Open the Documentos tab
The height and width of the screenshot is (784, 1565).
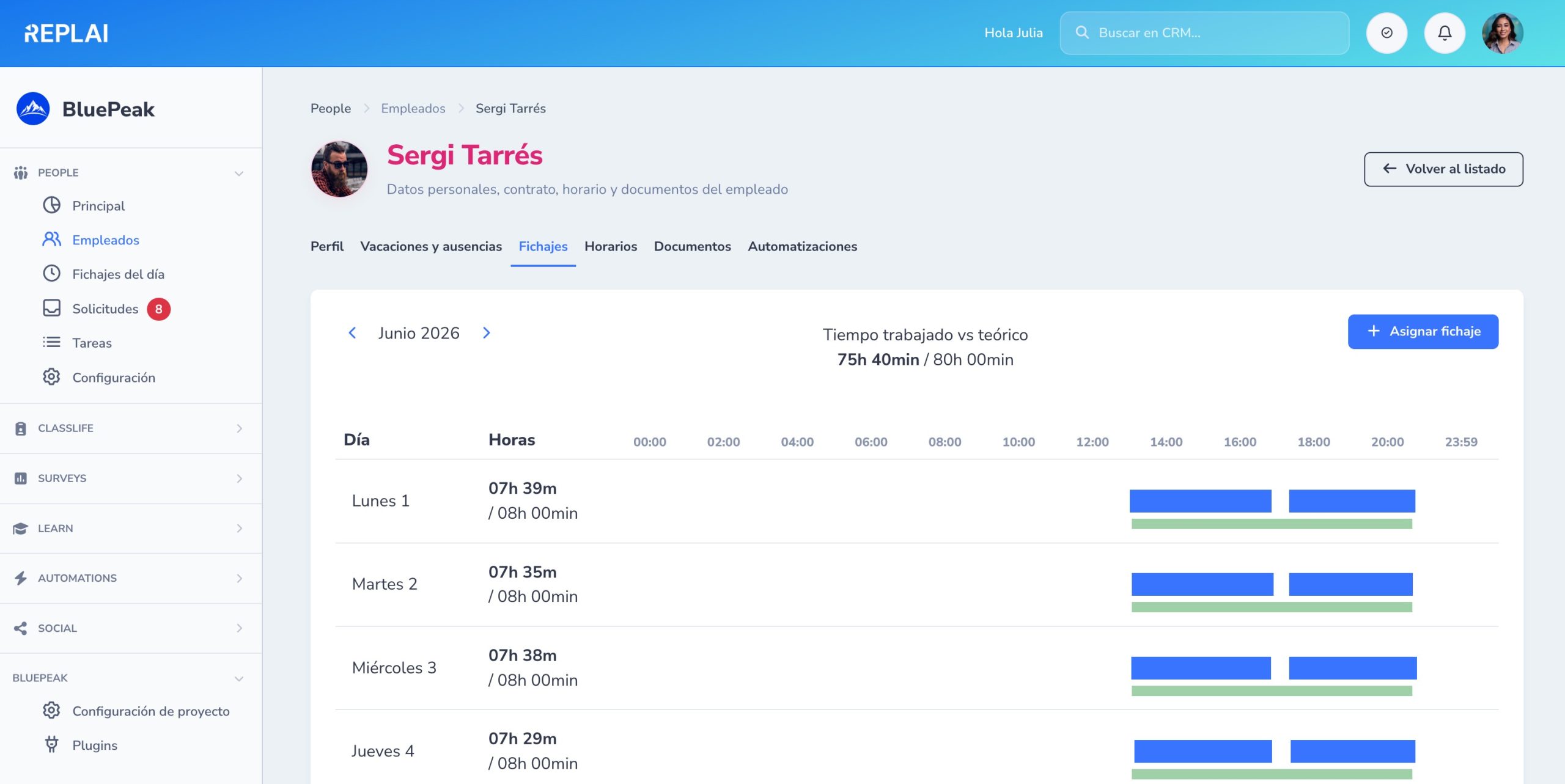[692, 246]
